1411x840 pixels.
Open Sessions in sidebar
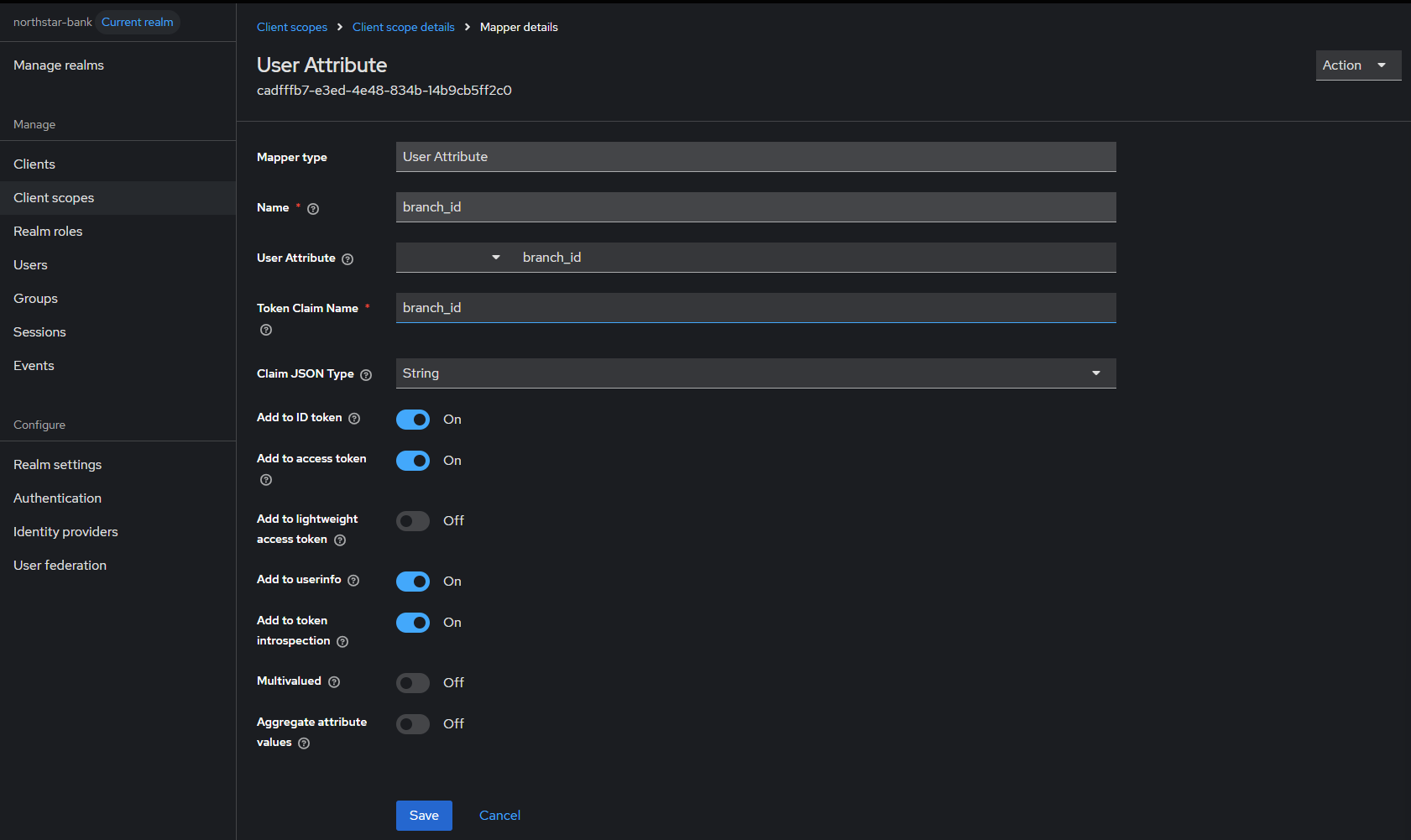118,332
